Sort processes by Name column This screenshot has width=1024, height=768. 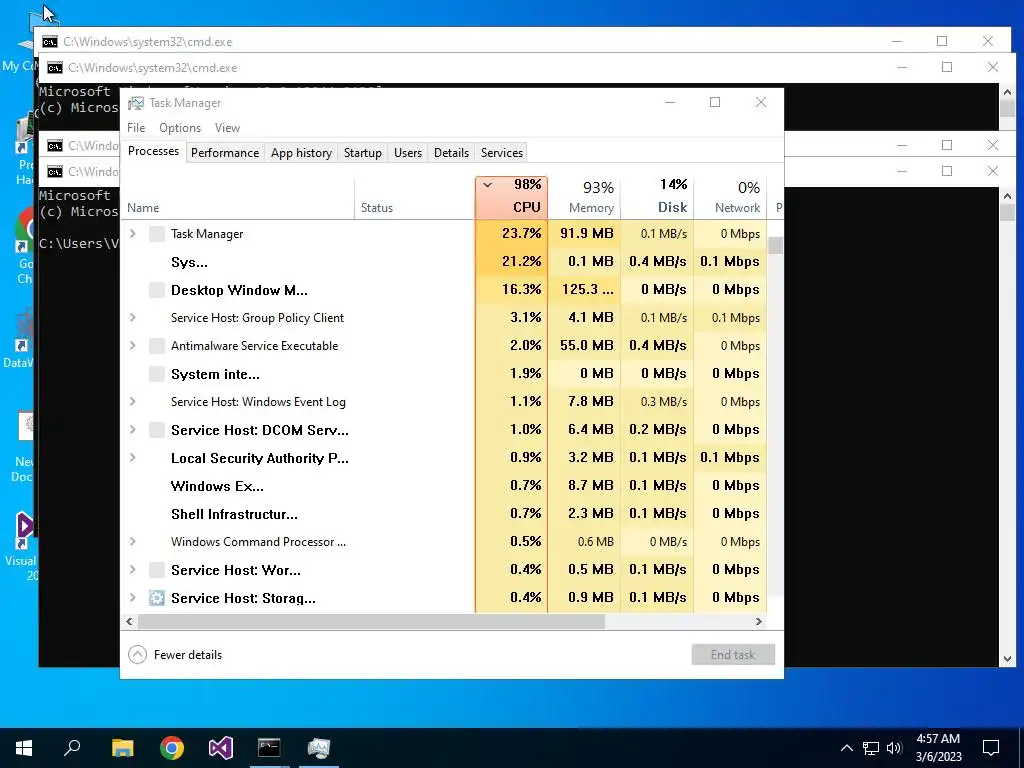(x=238, y=197)
